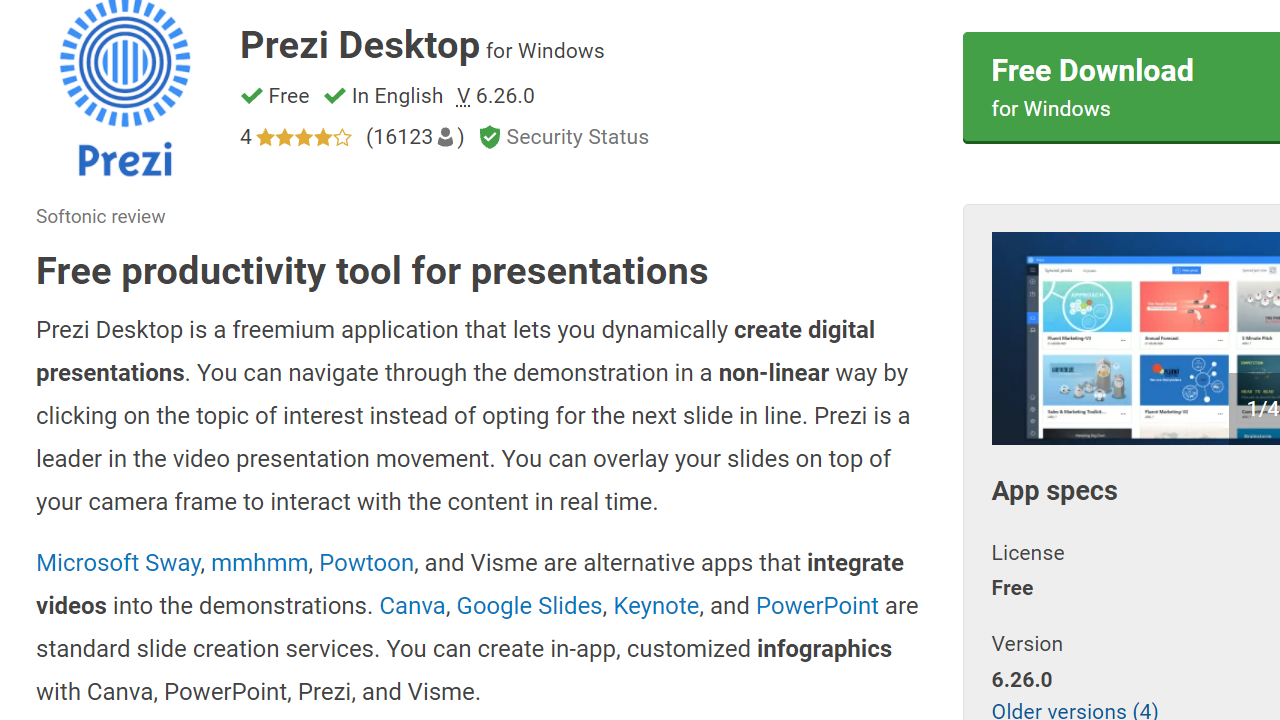Click the app screenshot preview thumbnail
Viewport: 1280px width, 720px height.
[x=1135, y=338]
